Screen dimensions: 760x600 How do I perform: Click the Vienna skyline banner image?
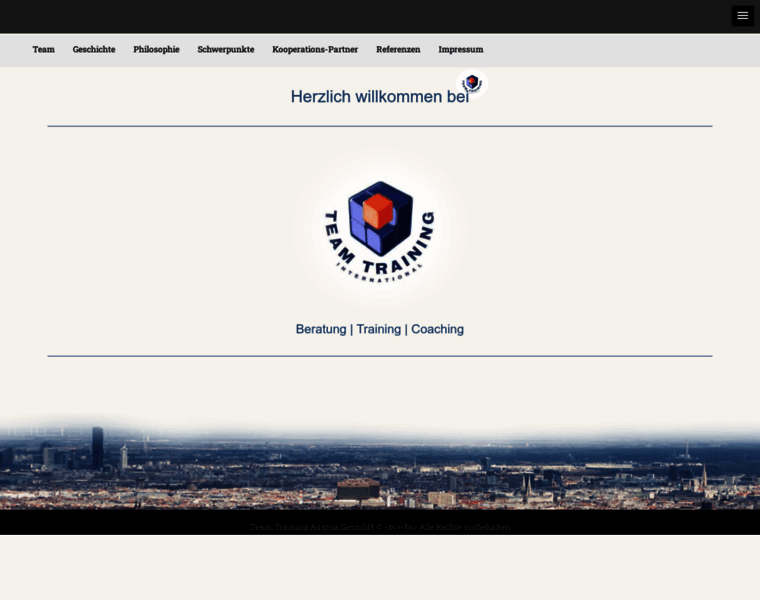point(380,462)
